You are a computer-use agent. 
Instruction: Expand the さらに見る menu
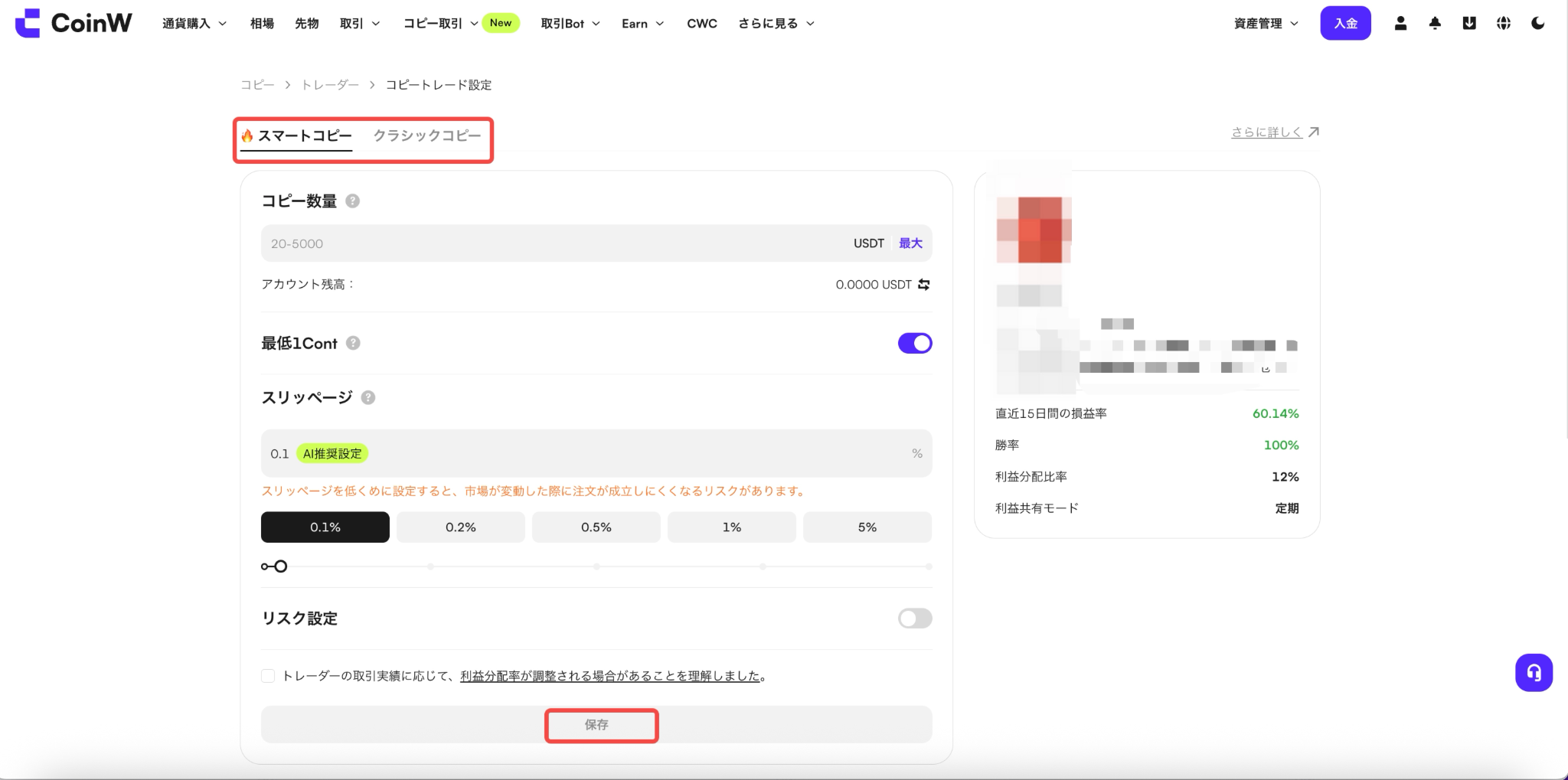(x=776, y=24)
